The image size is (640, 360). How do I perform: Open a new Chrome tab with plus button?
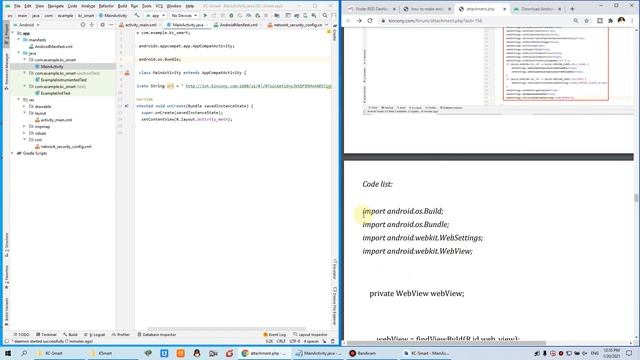572,9
